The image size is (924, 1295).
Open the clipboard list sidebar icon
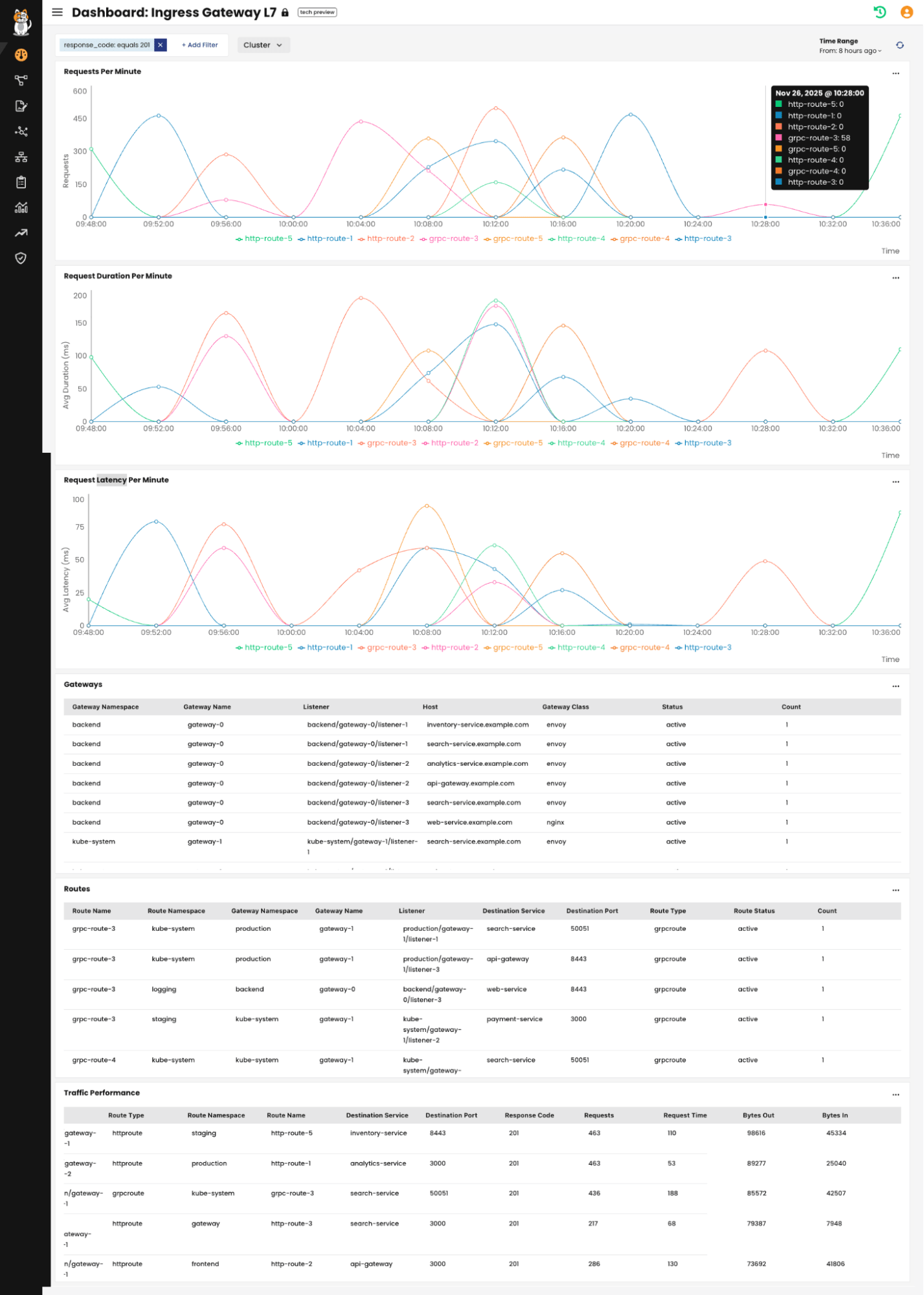21,183
